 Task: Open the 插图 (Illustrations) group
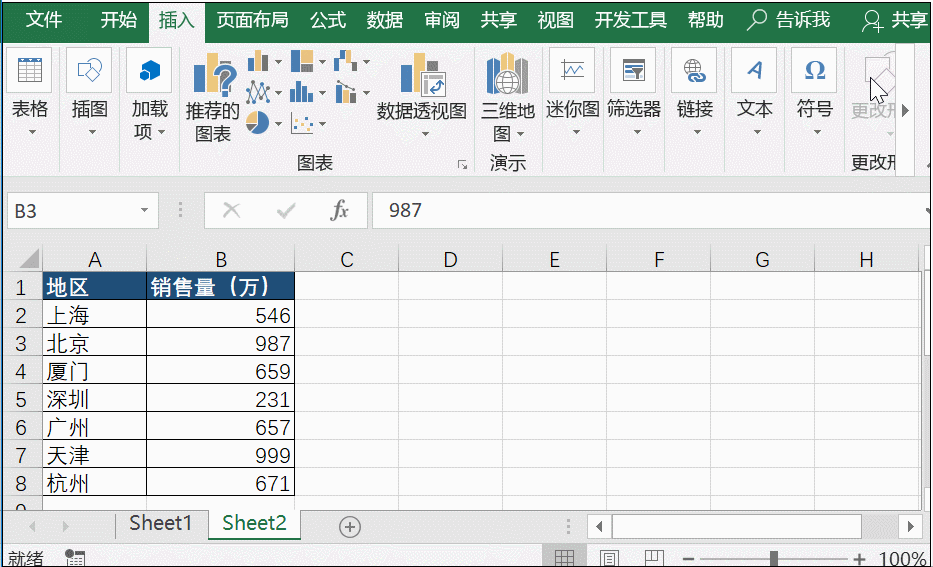pyautogui.click(x=89, y=93)
